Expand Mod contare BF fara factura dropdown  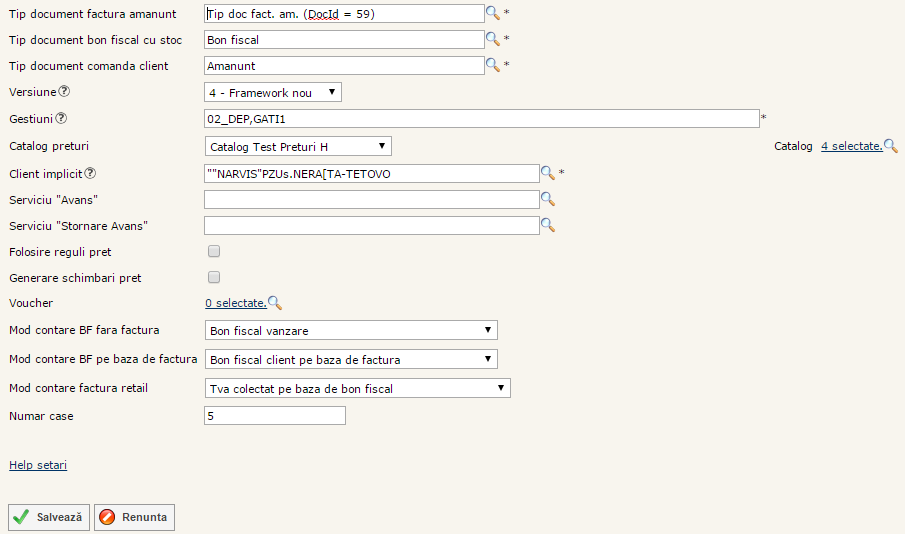click(x=350, y=330)
